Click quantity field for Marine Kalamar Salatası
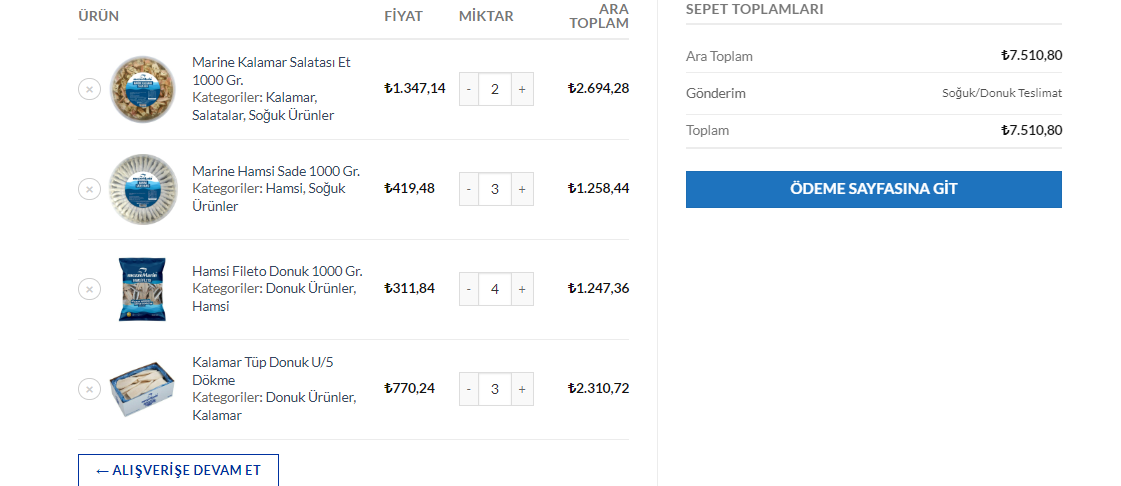Viewport: 1121px width, 486px height. coord(495,89)
